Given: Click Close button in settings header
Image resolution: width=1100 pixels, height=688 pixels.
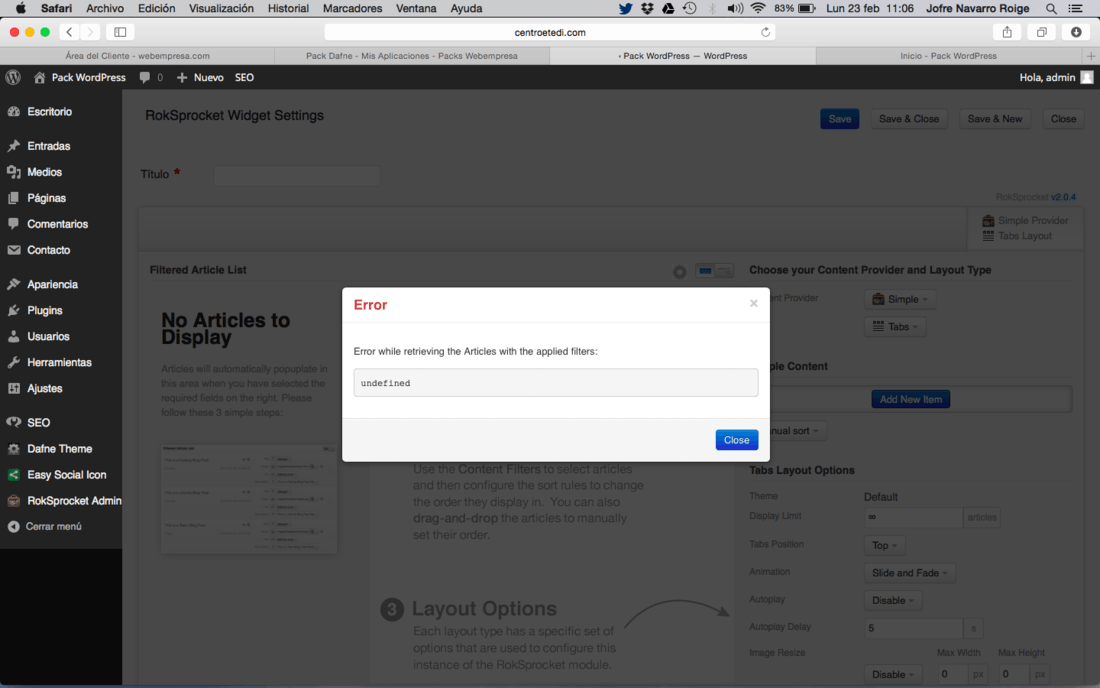Looking at the screenshot, I should [1064, 119].
